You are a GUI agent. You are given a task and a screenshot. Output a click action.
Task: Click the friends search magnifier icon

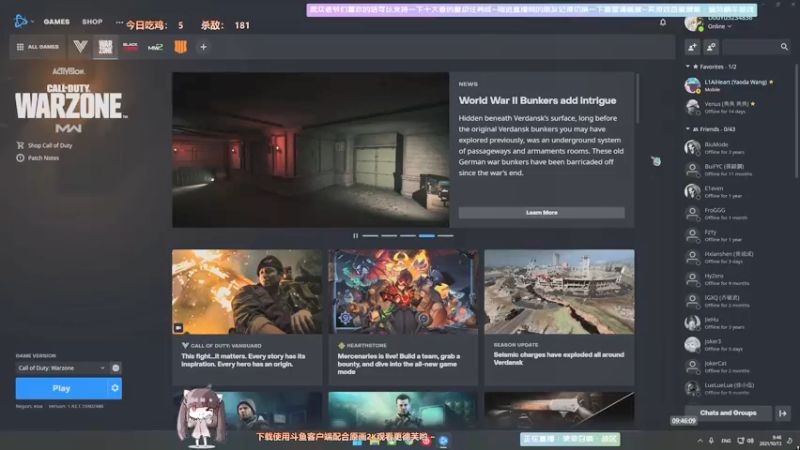pyautogui.click(x=784, y=47)
